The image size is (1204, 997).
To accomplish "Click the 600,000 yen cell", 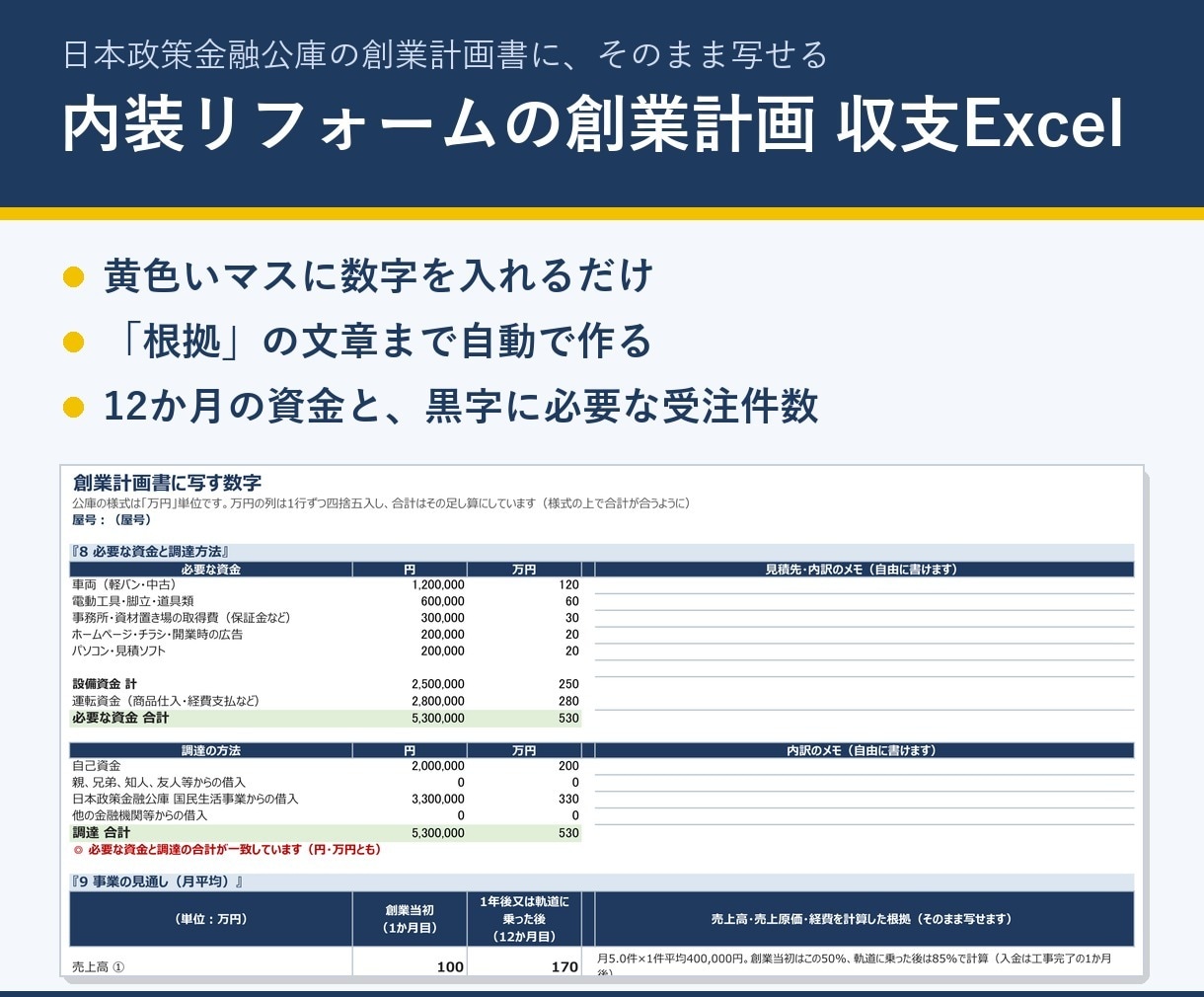I will tap(442, 601).
